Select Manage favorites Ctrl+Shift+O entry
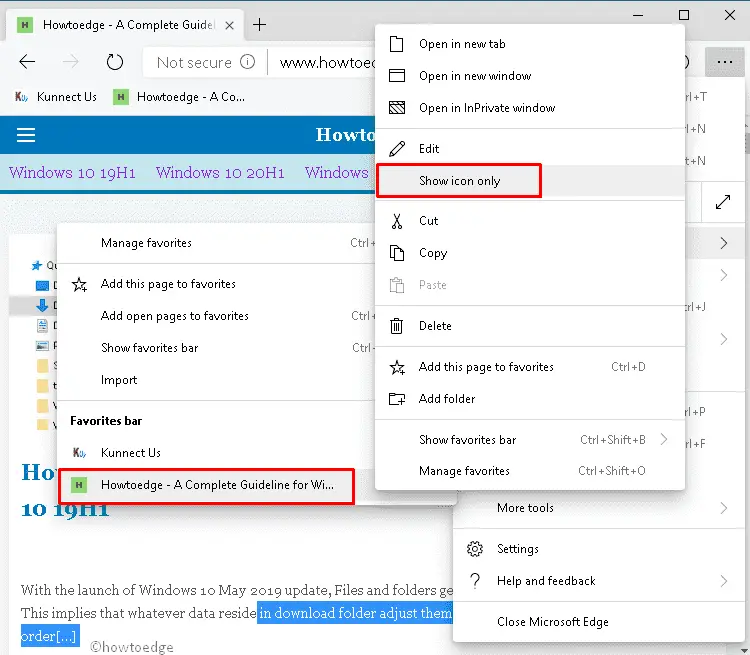This screenshot has width=750, height=655. pyautogui.click(x=529, y=471)
